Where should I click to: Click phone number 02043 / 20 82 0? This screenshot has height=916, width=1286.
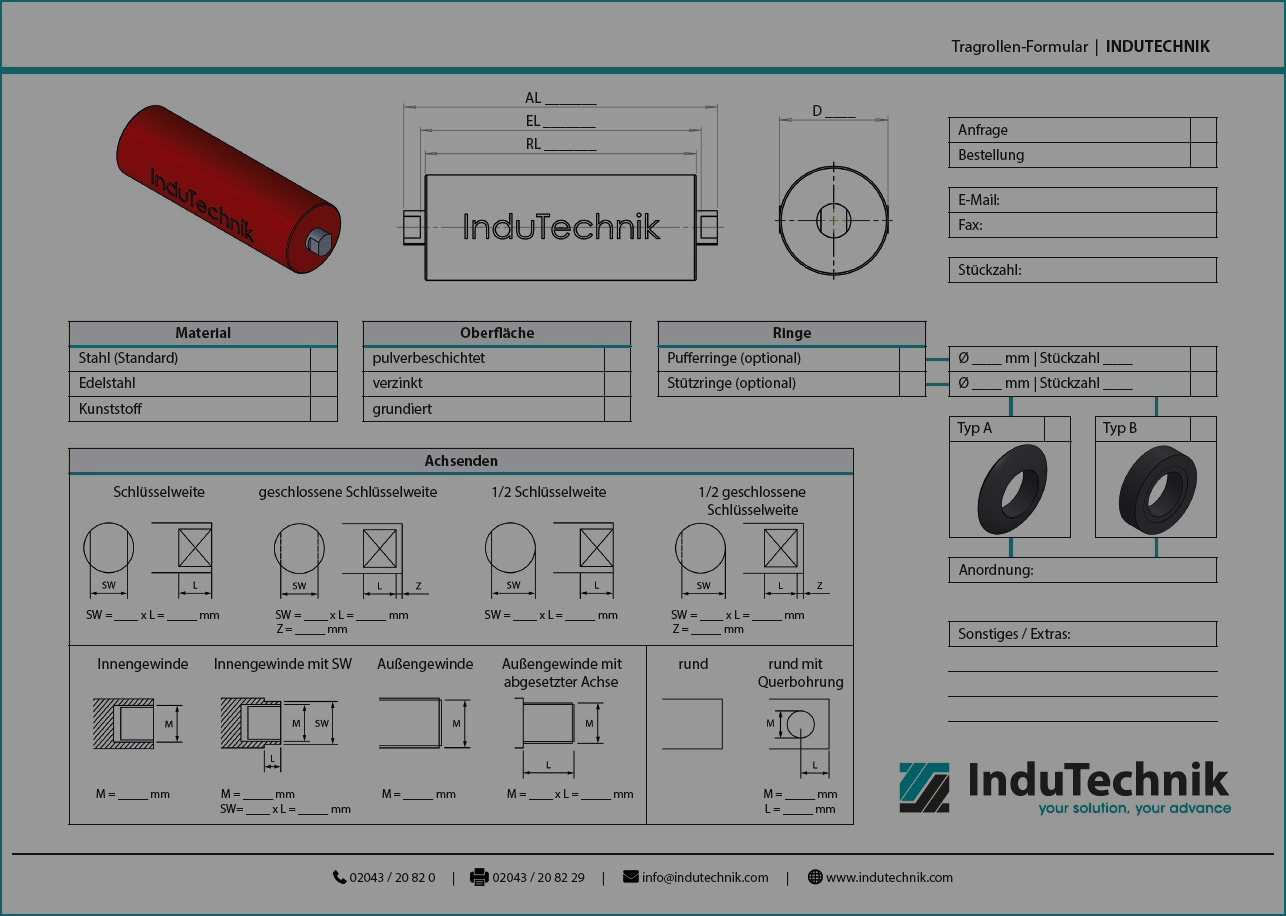tap(392, 878)
